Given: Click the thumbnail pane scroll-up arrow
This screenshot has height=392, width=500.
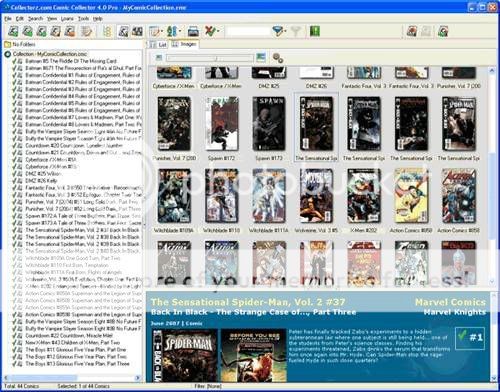Looking at the screenshot, I should pos(492,71).
